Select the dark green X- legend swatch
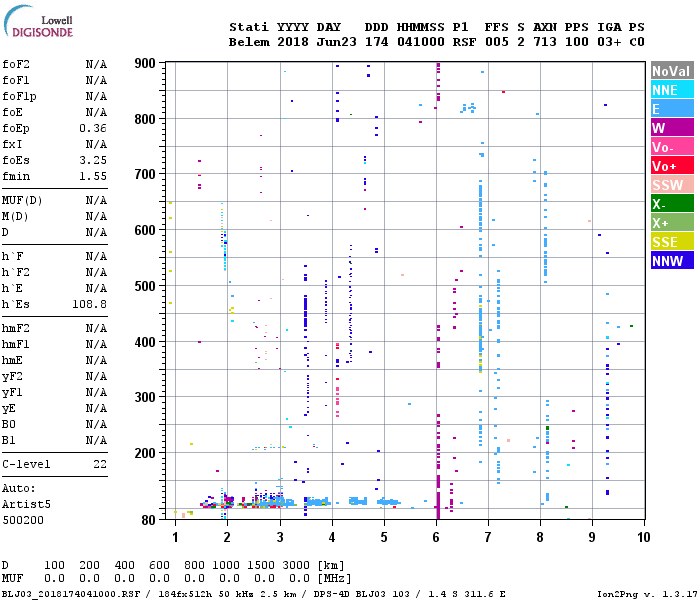The width and height of the screenshot is (700, 600). 672,204
